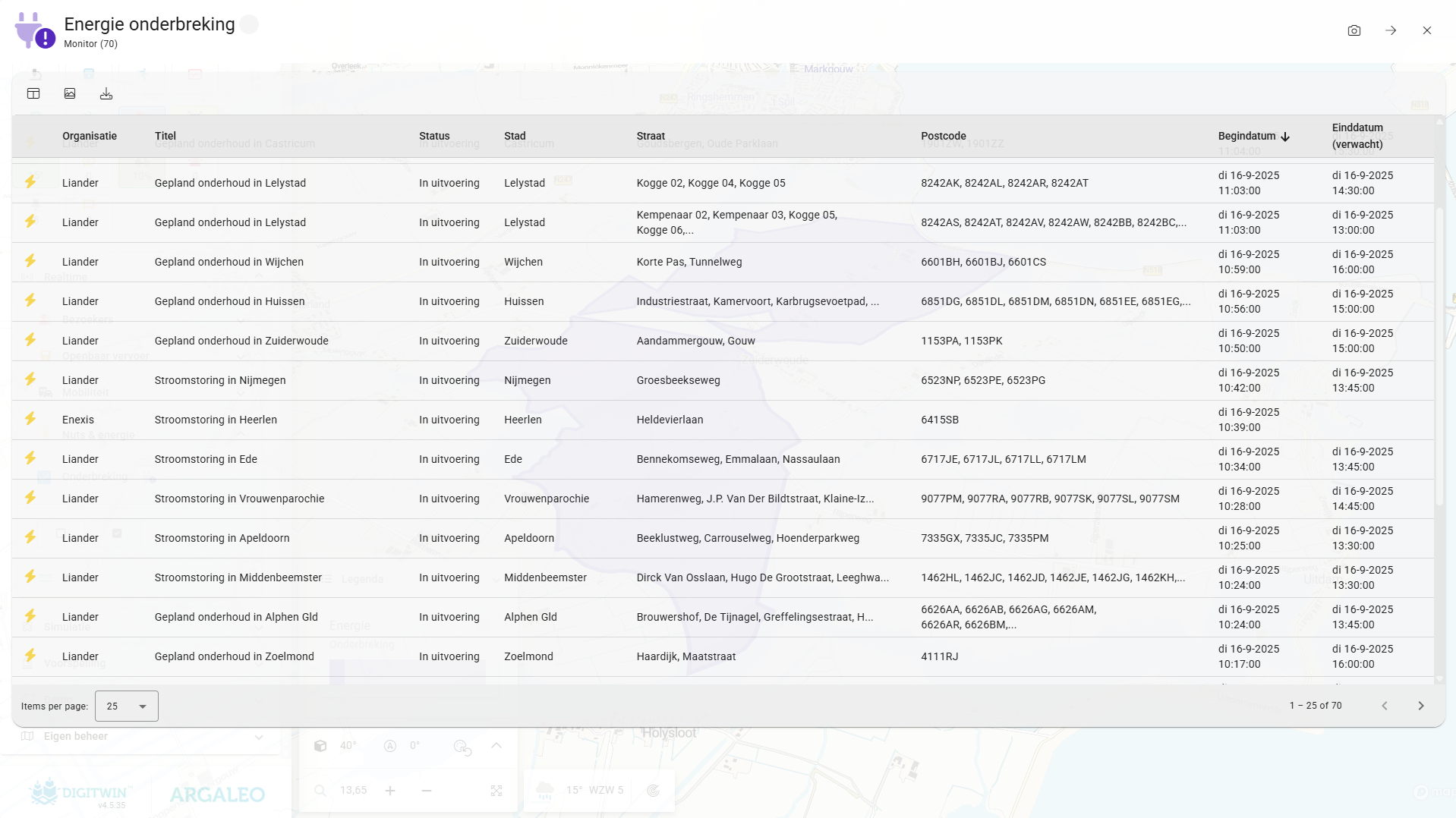Sort by the Organisatie column header
The height and width of the screenshot is (818, 1456).
pos(90,136)
